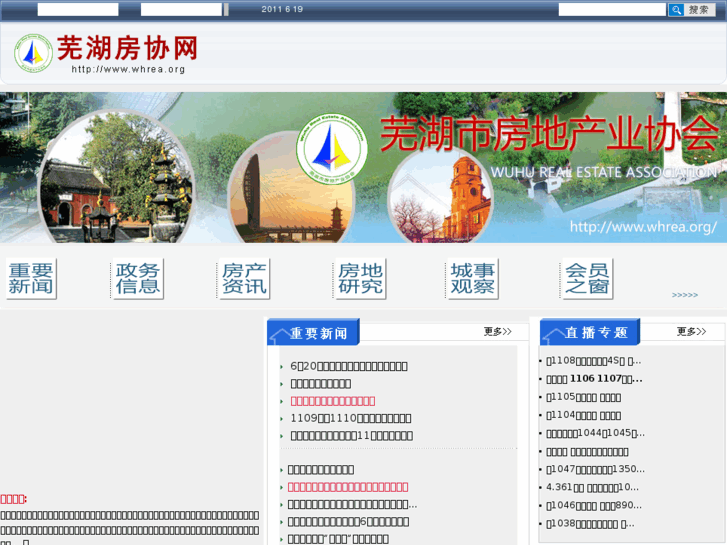Open live topic item mentioning 1104
Viewport: 727px width, 545px height.
pos(583,416)
